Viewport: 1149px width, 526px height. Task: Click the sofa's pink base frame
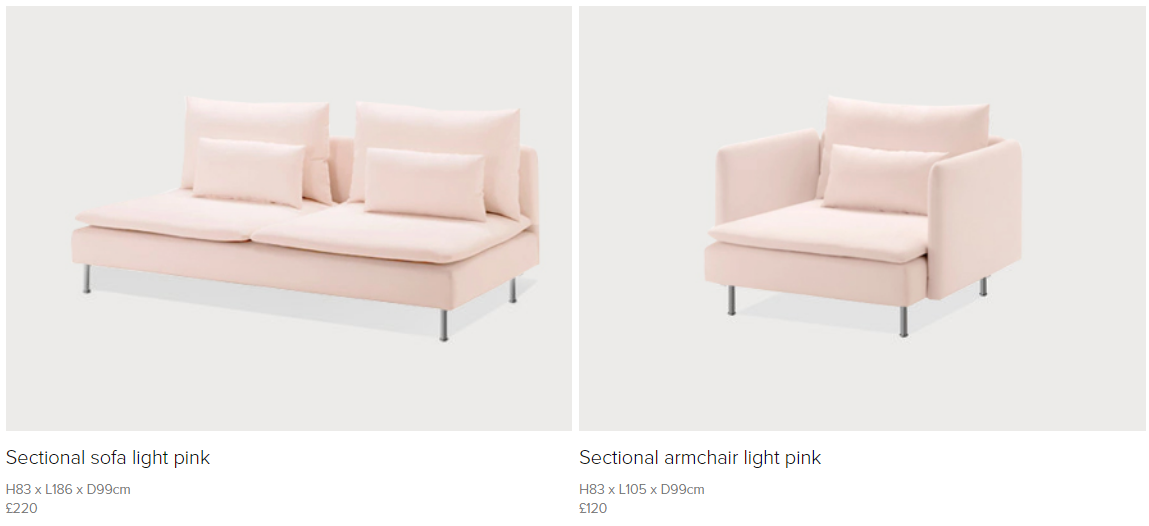pos(293,271)
